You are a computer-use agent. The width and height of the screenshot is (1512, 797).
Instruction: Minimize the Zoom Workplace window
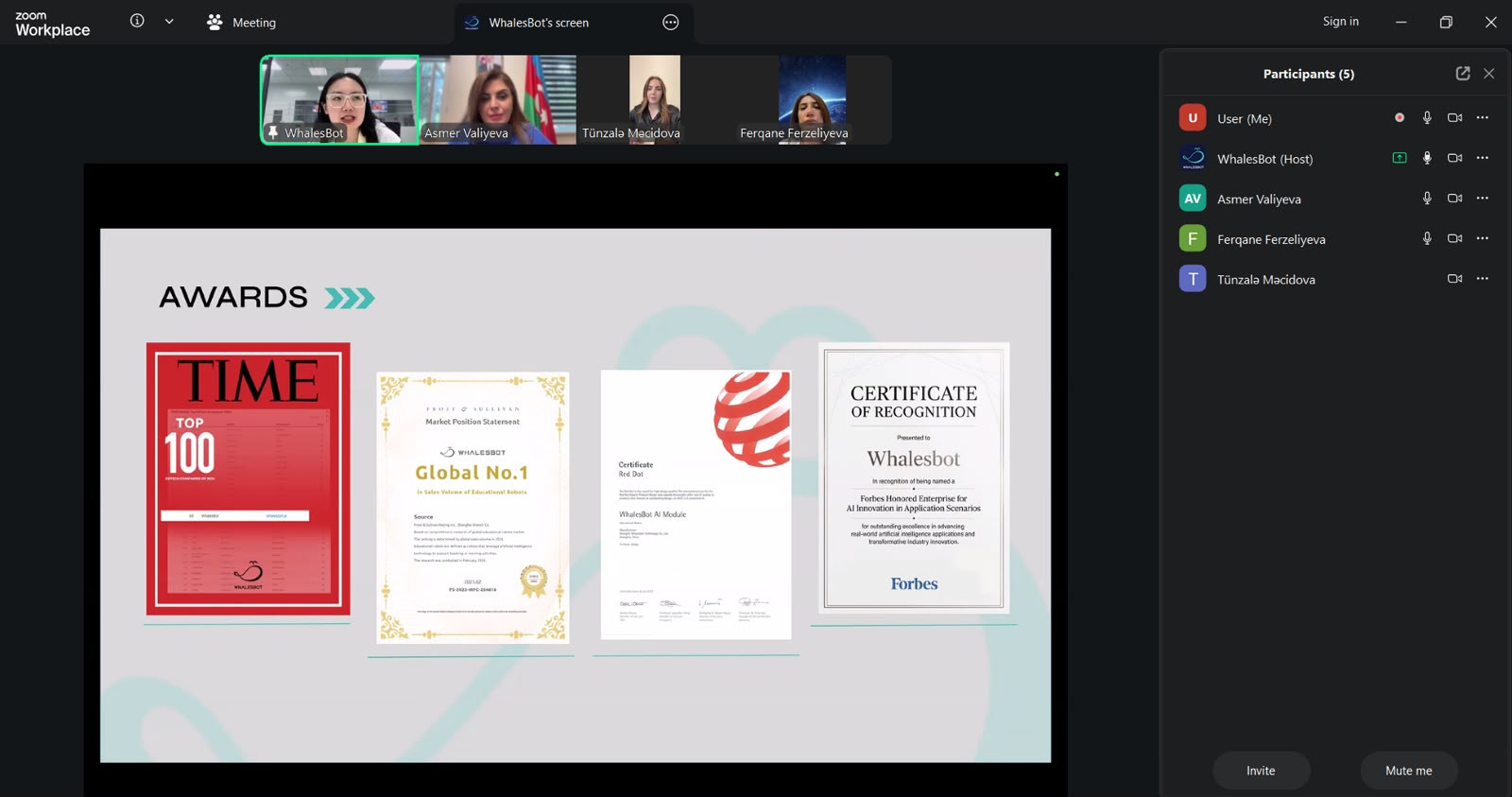[x=1401, y=22]
